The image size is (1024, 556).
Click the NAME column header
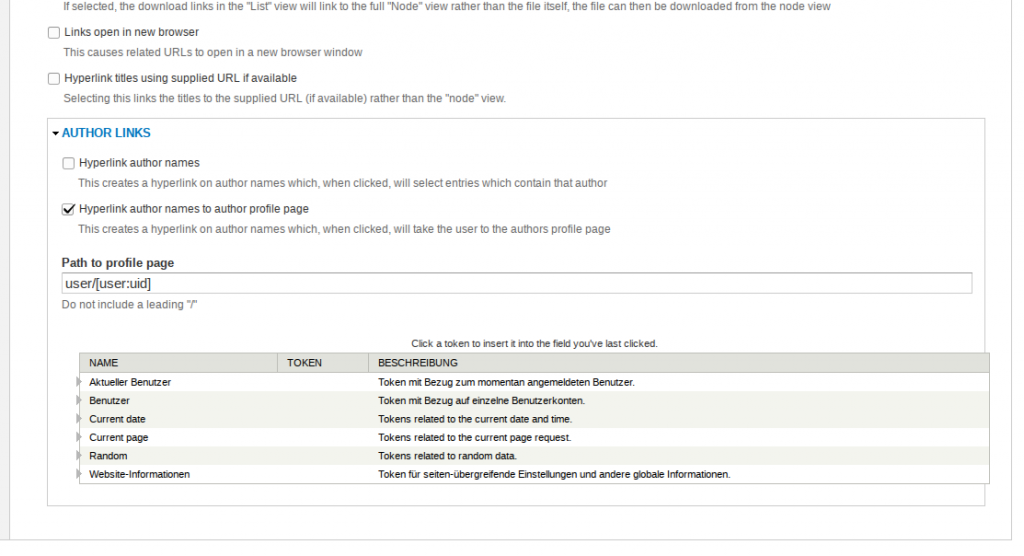[104, 363]
